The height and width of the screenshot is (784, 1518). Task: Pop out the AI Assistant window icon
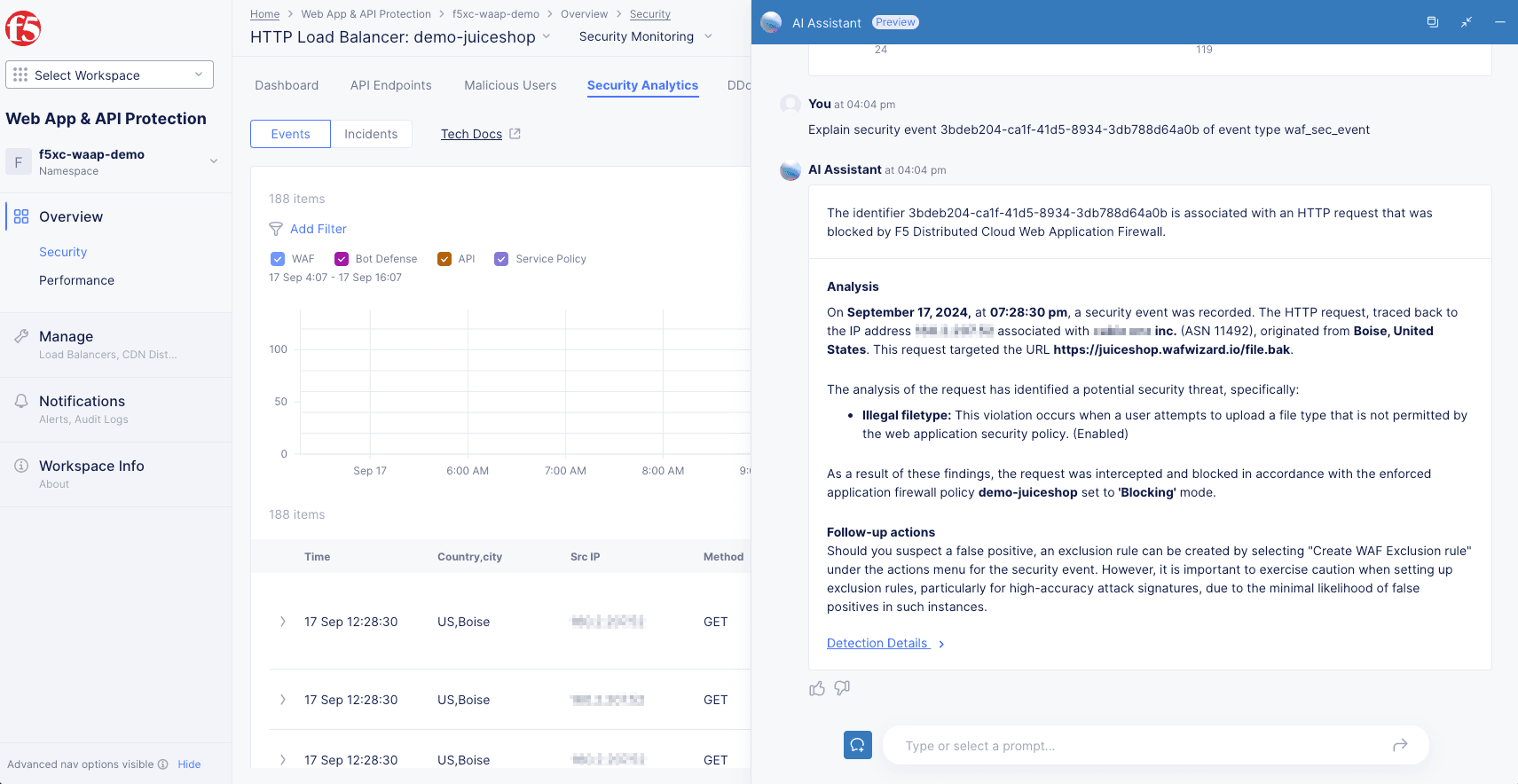(x=1432, y=22)
